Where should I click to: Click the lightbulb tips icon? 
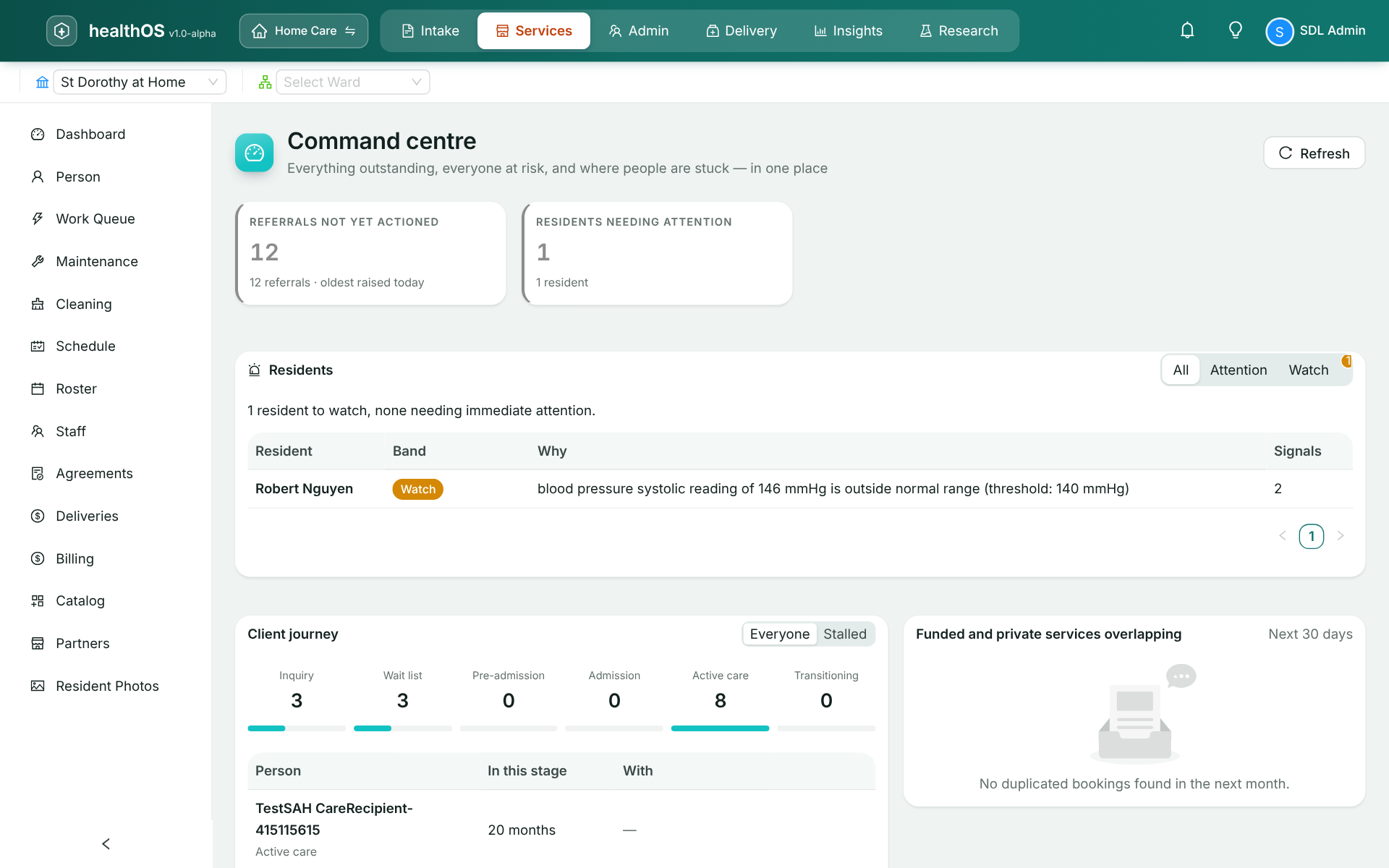1236,30
